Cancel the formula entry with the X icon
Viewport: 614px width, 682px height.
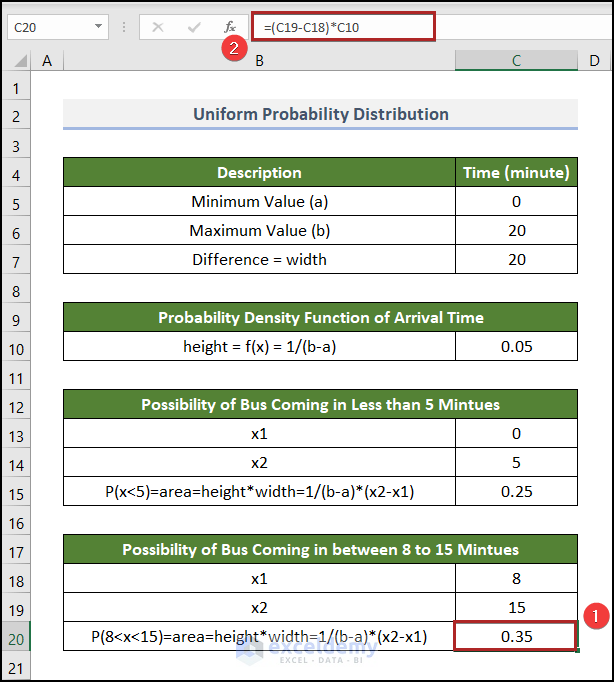point(158,27)
